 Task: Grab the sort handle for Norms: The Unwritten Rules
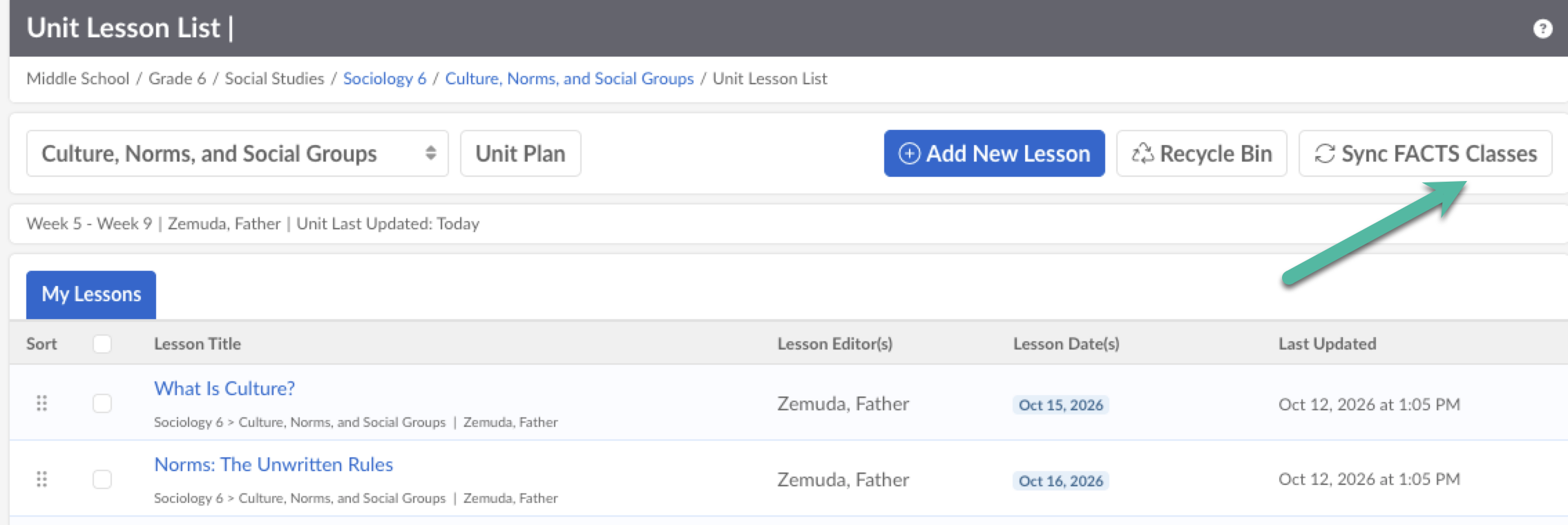tap(41, 479)
